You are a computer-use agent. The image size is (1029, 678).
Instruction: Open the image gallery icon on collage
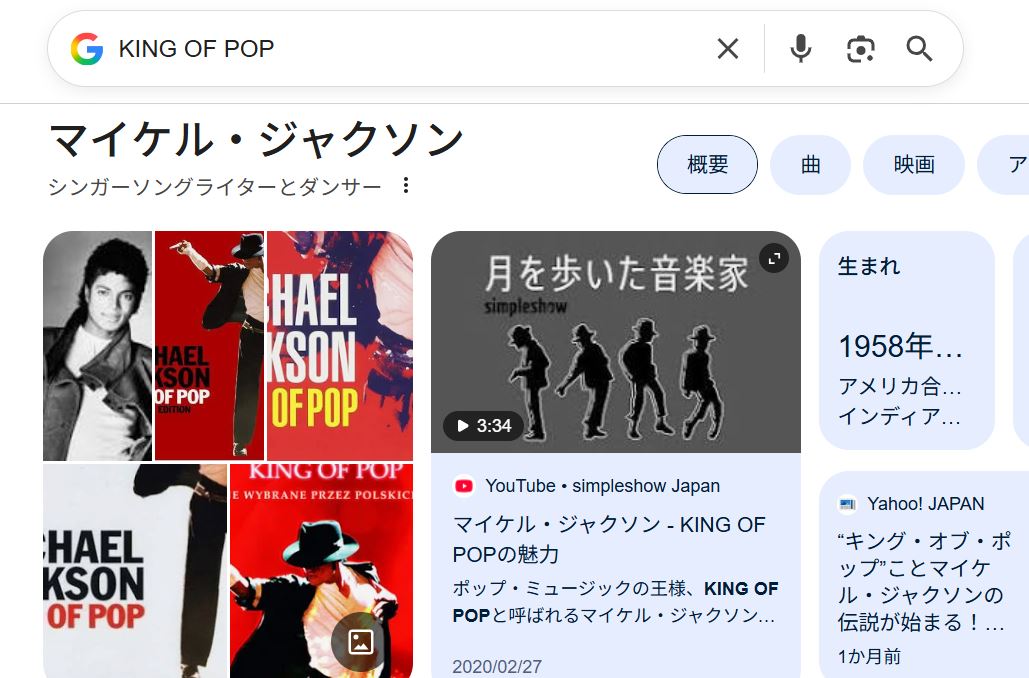click(x=360, y=641)
